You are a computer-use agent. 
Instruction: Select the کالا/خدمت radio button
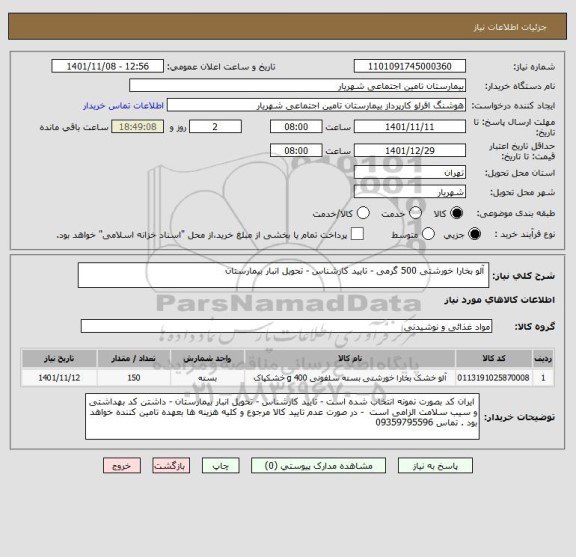tap(363, 213)
